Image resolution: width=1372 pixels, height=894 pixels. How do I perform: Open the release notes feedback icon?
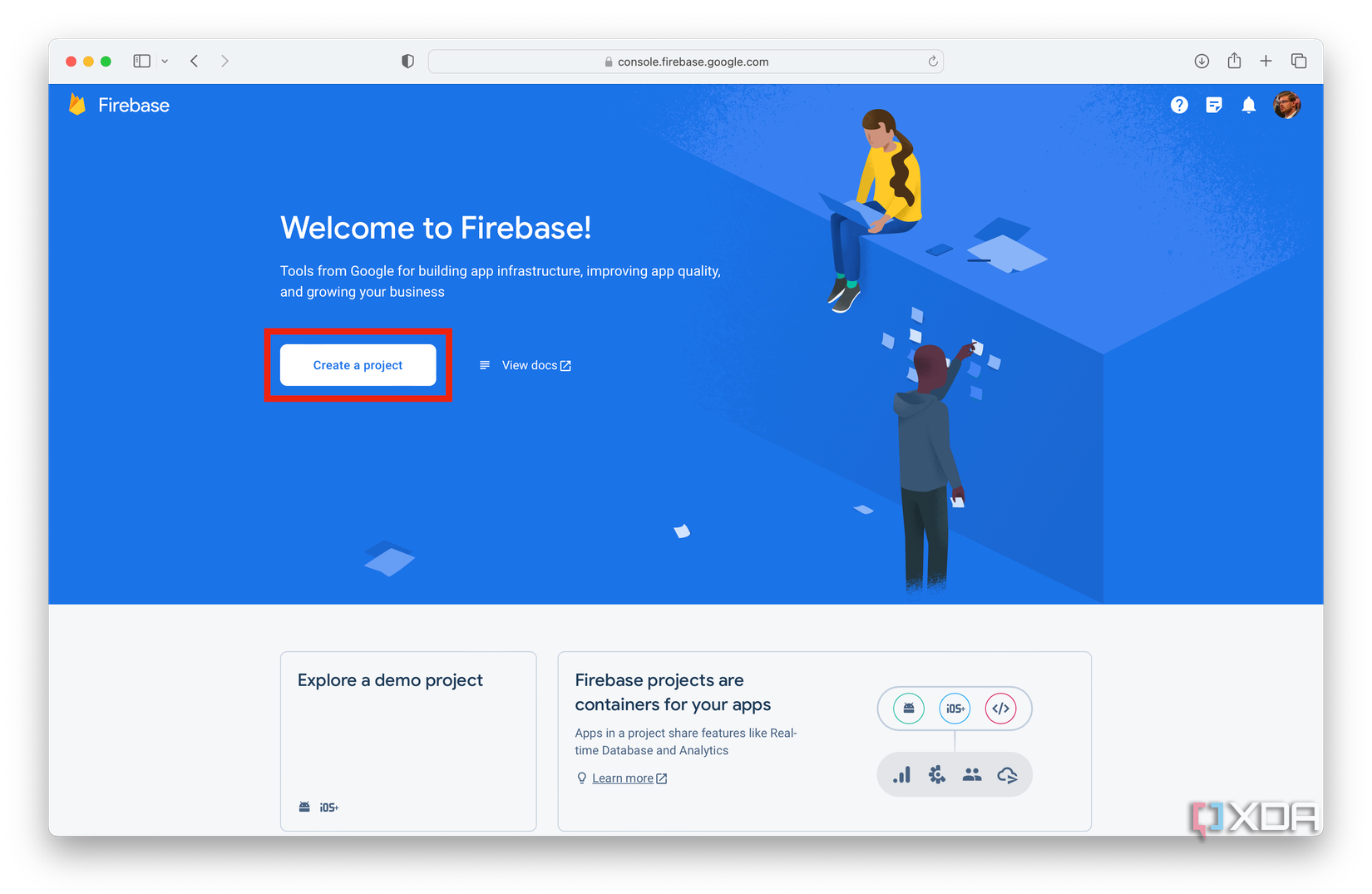point(1214,105)
